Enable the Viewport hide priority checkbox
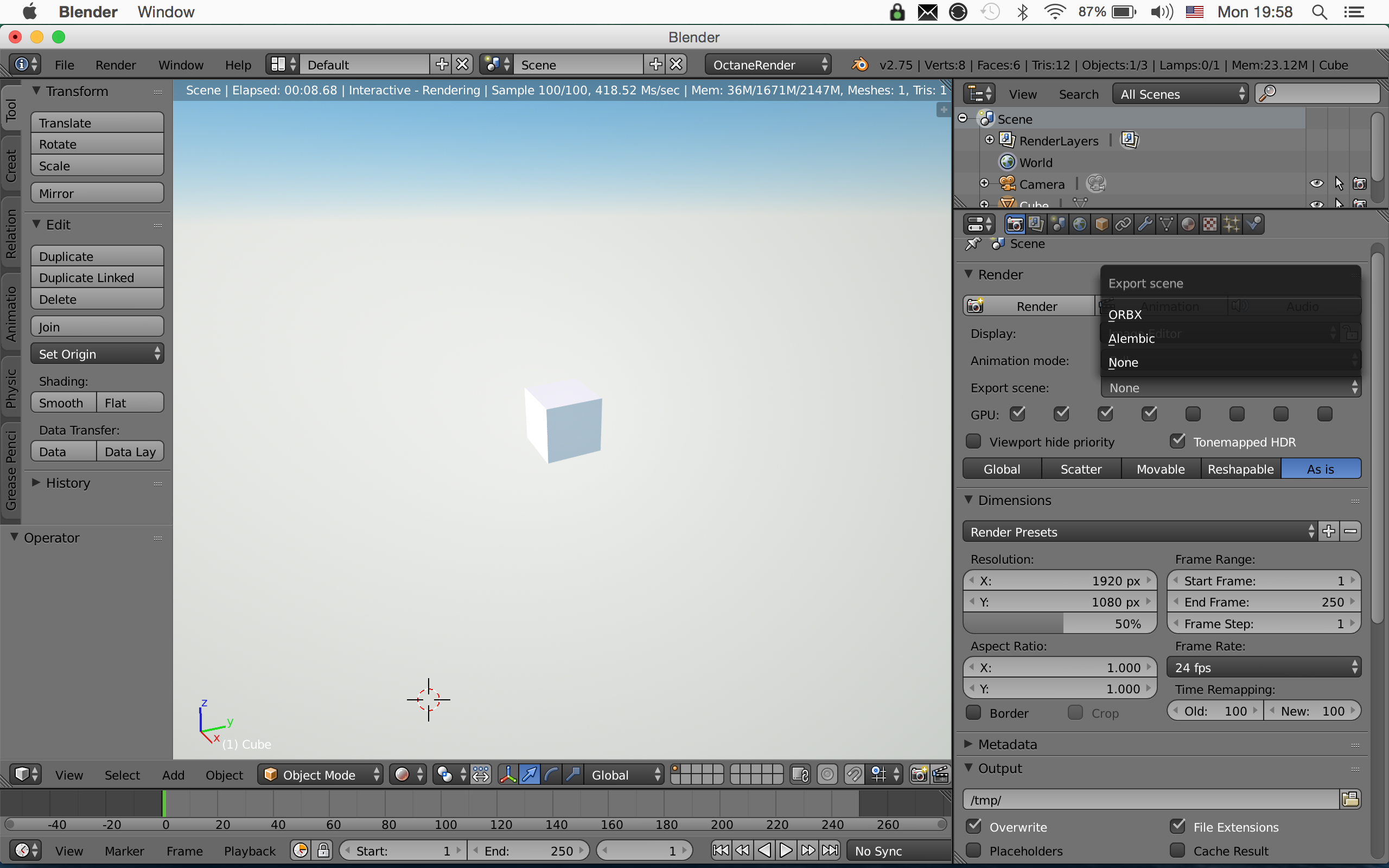Image resolution: width=1389 pixels, height=868 pixels. pyautogui.click(x=973, y=441)
